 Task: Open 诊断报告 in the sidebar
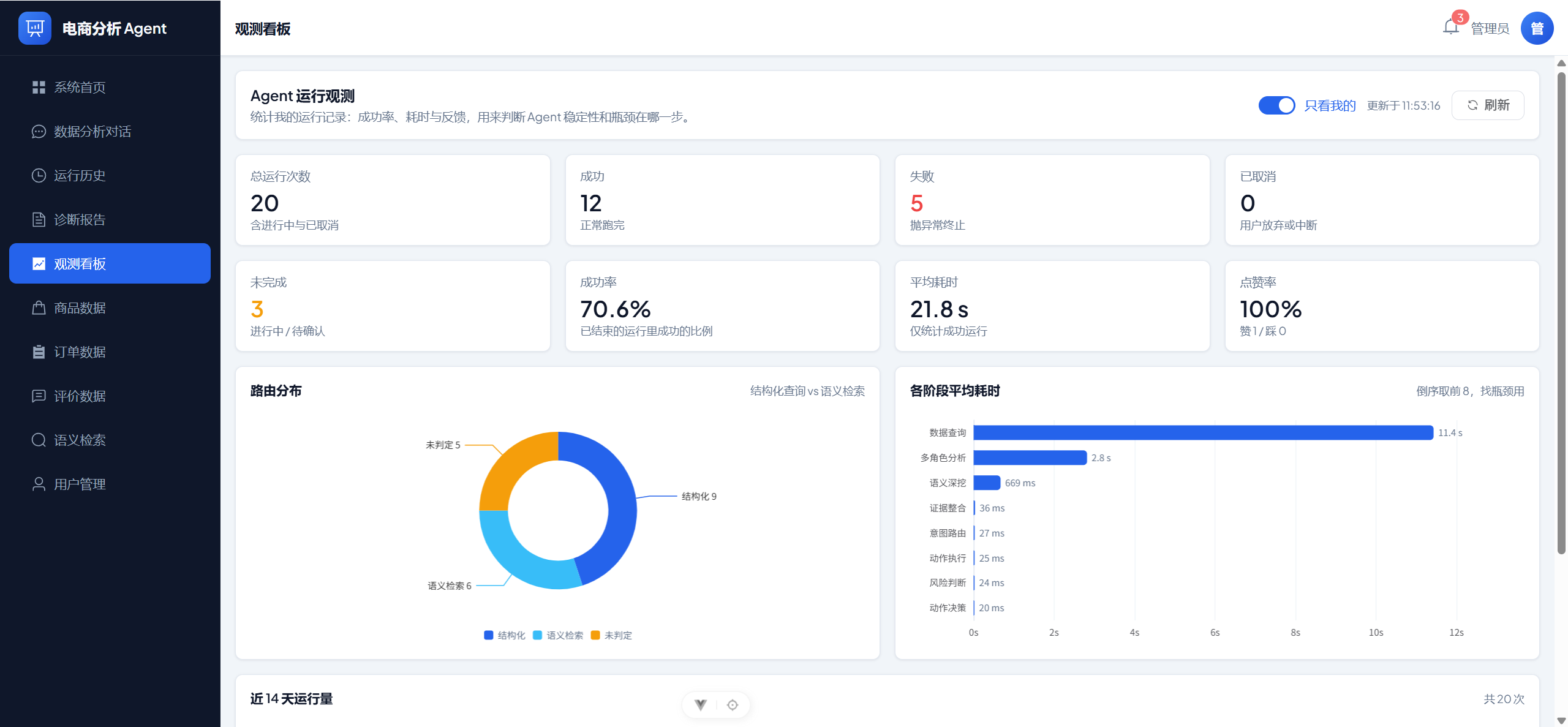tap(110, 220)
